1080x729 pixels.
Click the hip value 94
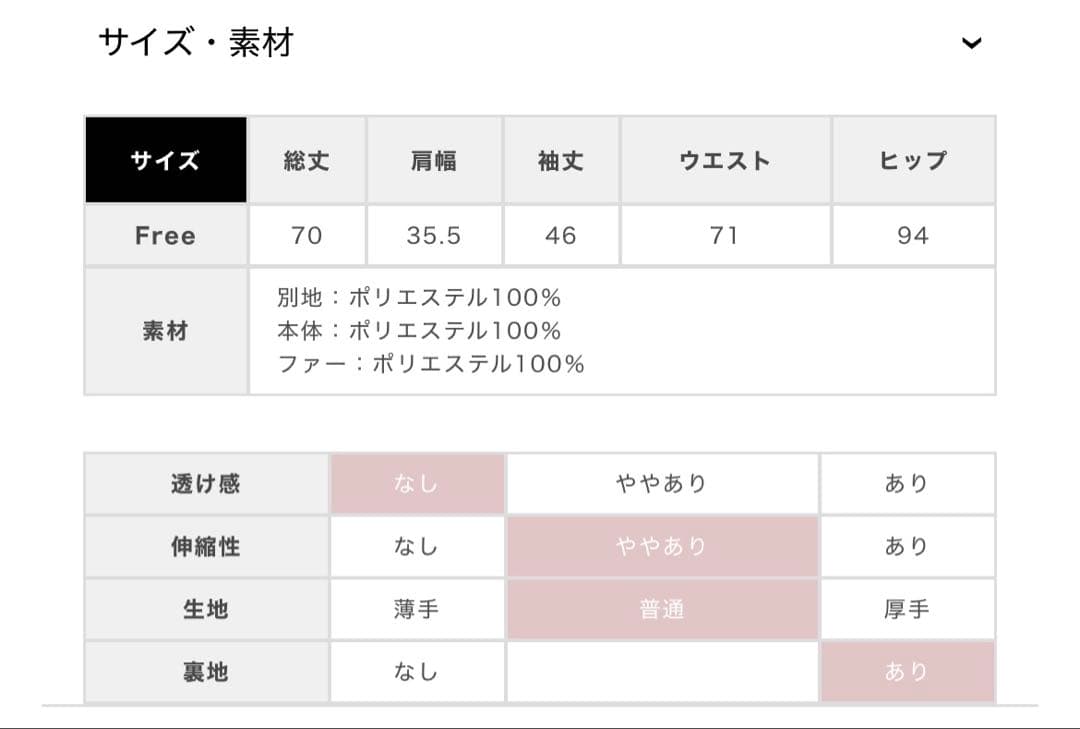pos(913,236)
